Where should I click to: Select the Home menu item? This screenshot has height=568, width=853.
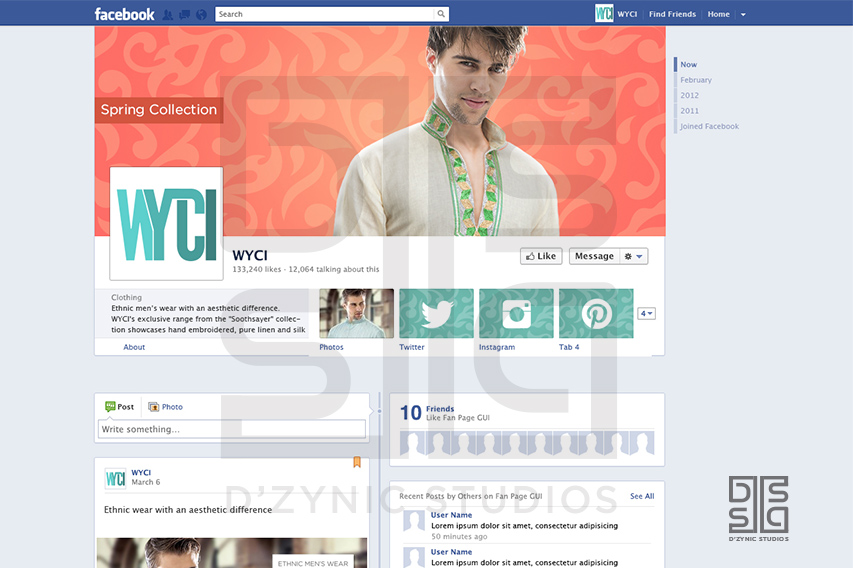pos(718,15)
